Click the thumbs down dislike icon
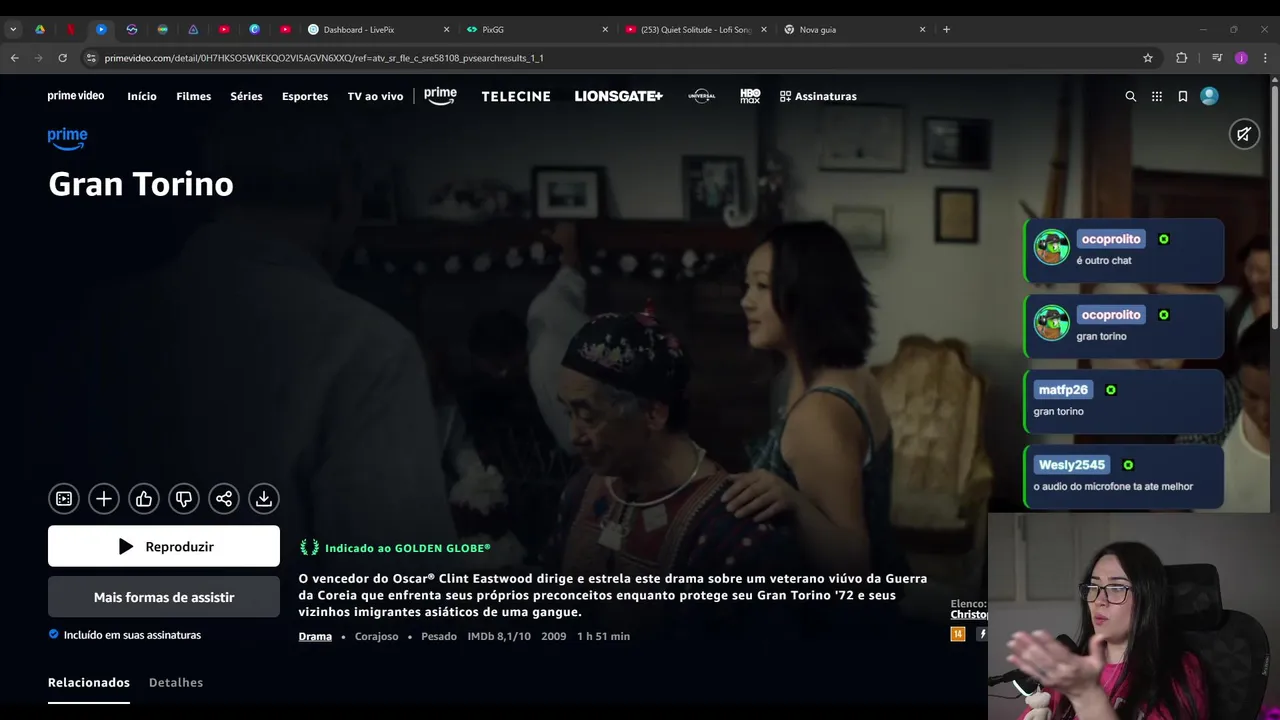 pos(184,498)
